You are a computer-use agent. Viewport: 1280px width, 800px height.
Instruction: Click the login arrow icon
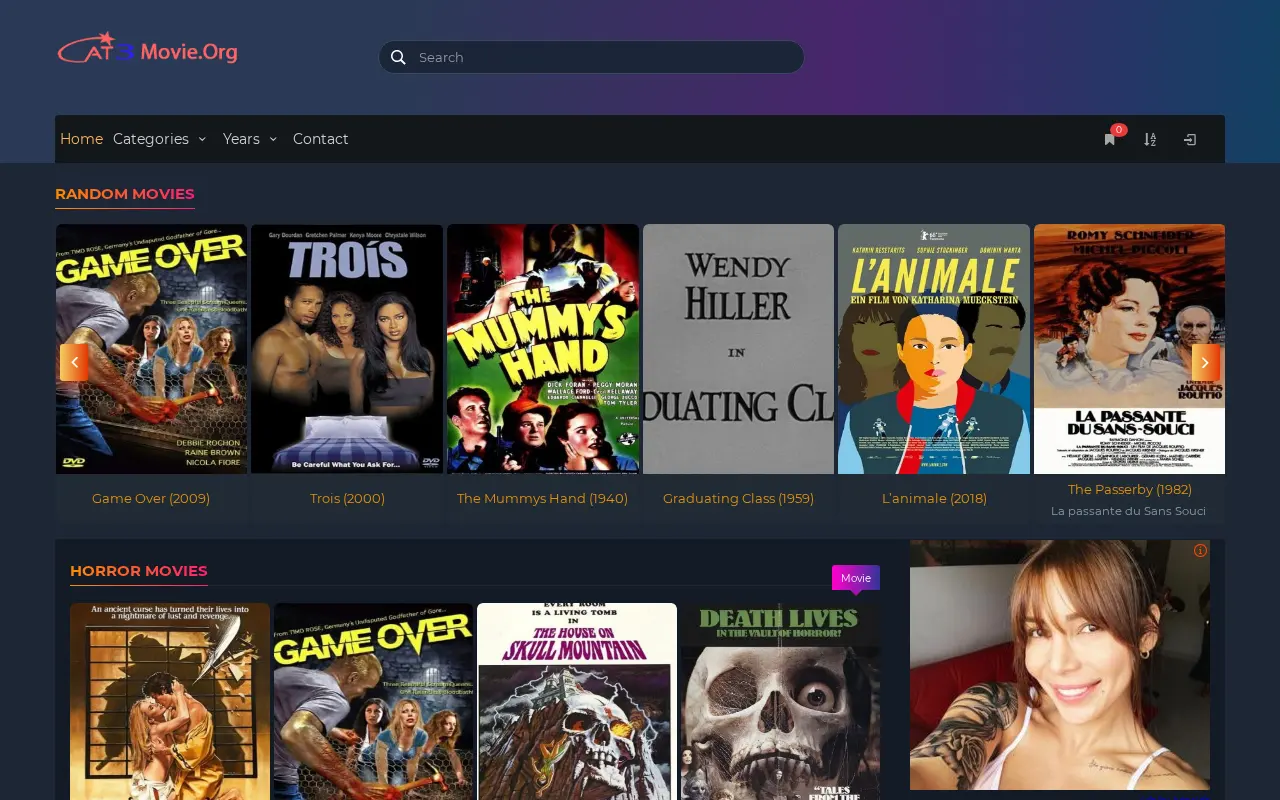[1190, 139]
